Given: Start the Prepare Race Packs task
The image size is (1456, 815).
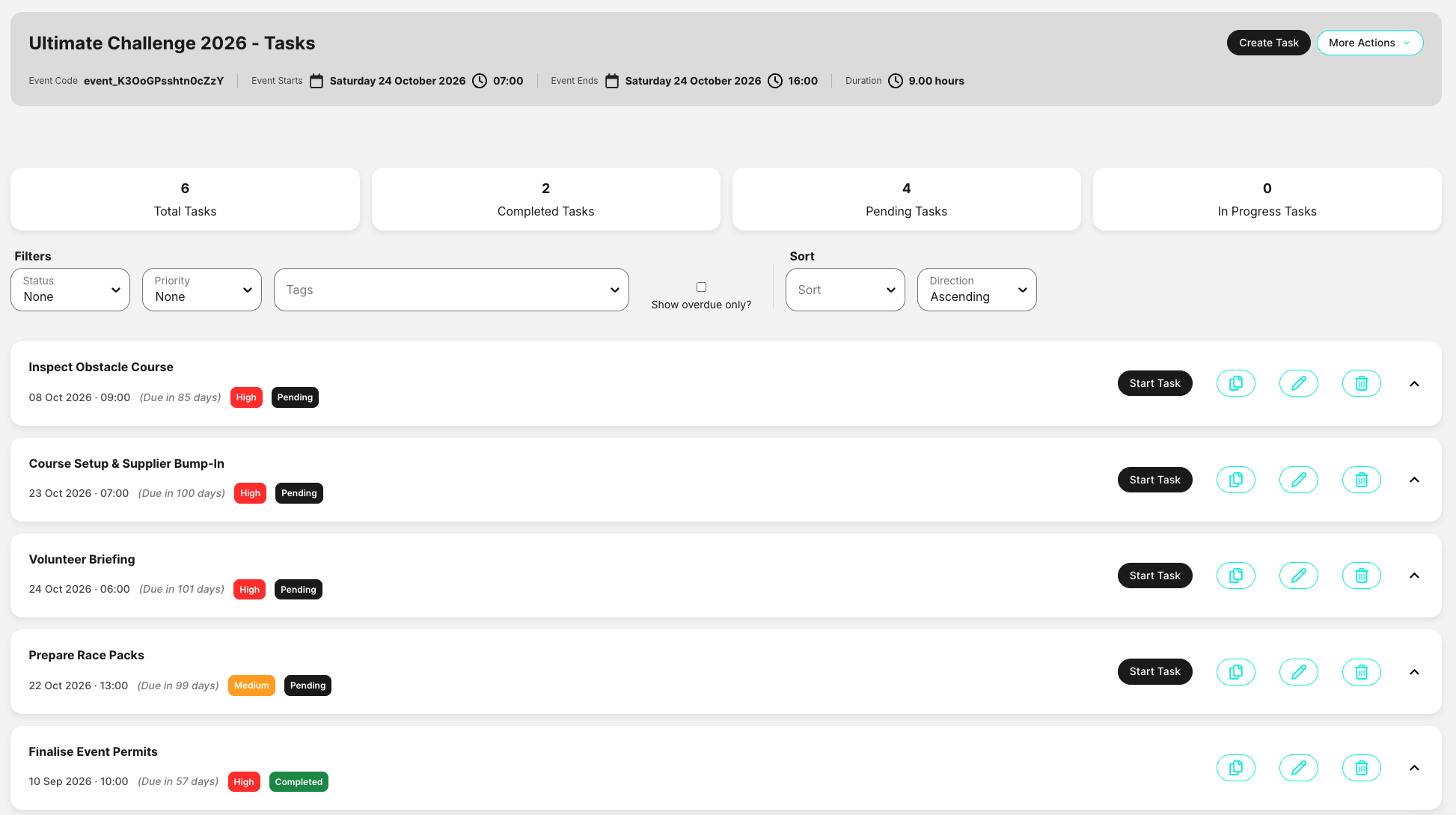Looking at the screenshot, I should coord(1155,671).
